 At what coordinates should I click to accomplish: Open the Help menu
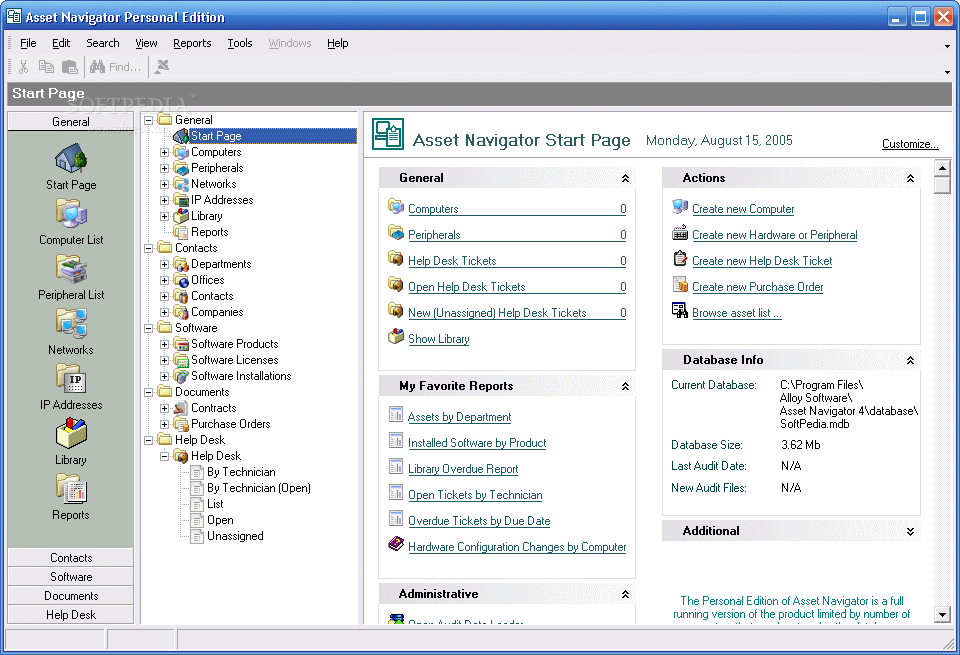click(x=337, y=43)
